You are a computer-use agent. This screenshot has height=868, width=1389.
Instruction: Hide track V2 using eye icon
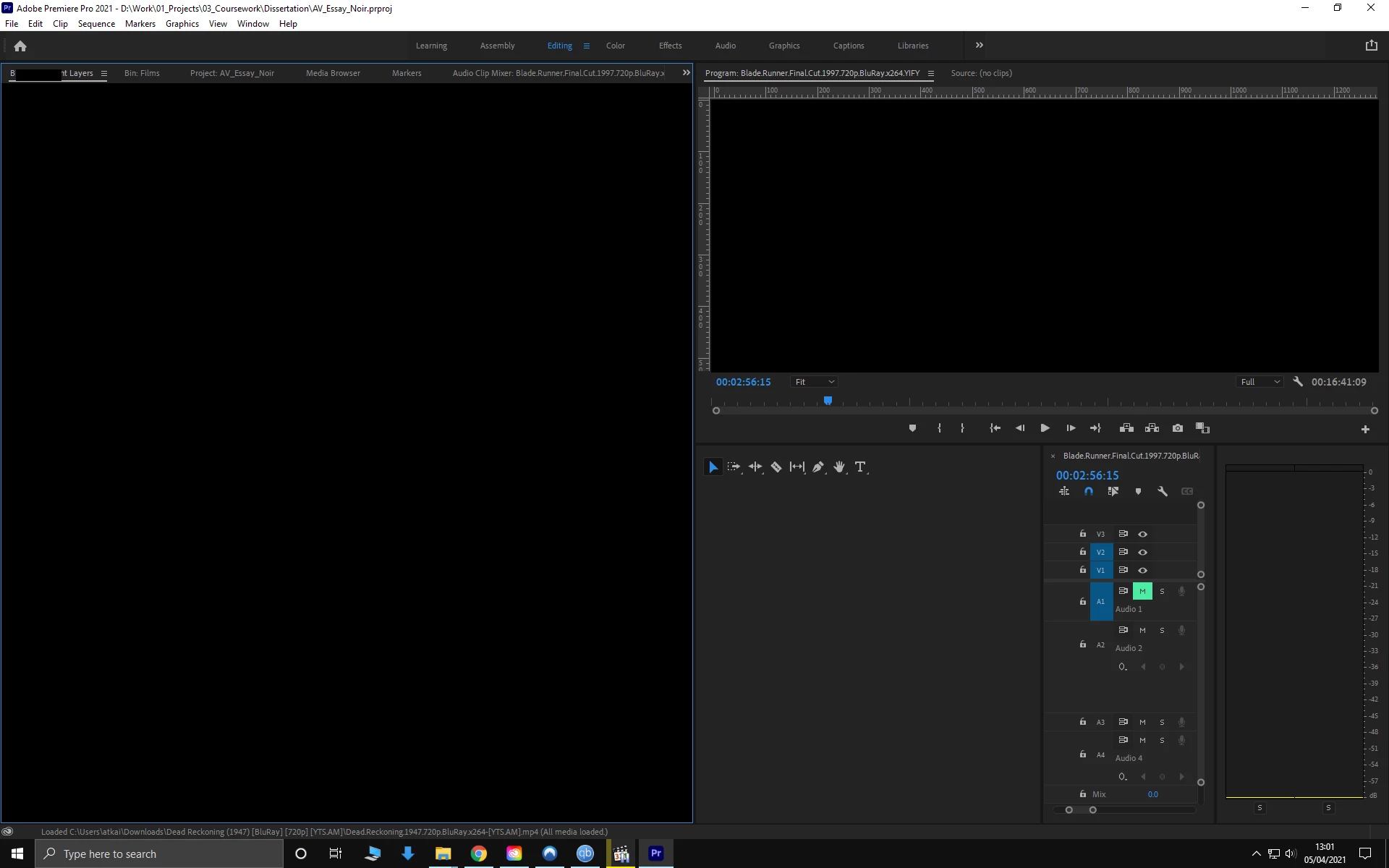[x=1142, y=552]
